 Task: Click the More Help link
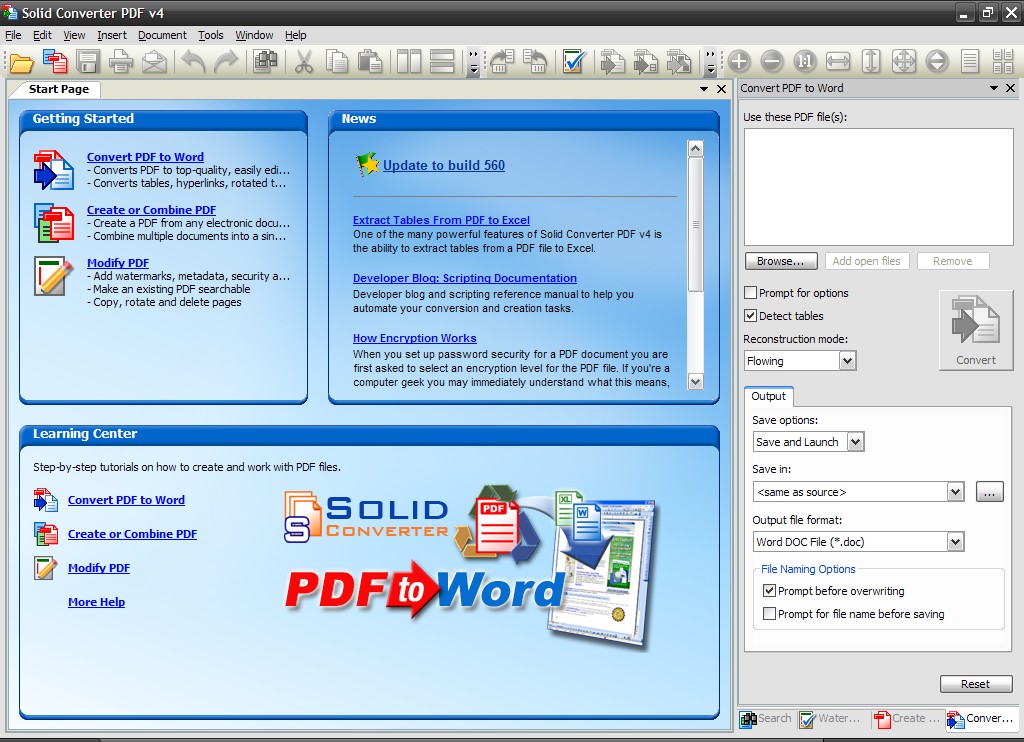97,602
